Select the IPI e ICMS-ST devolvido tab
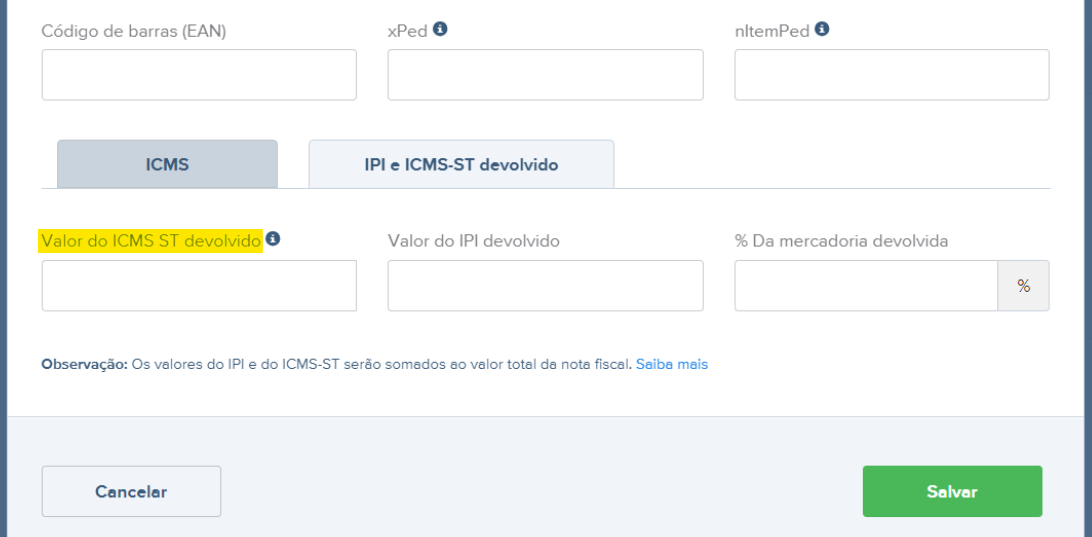The width and height of the screenshot is (1092, 537). [461, 164]
